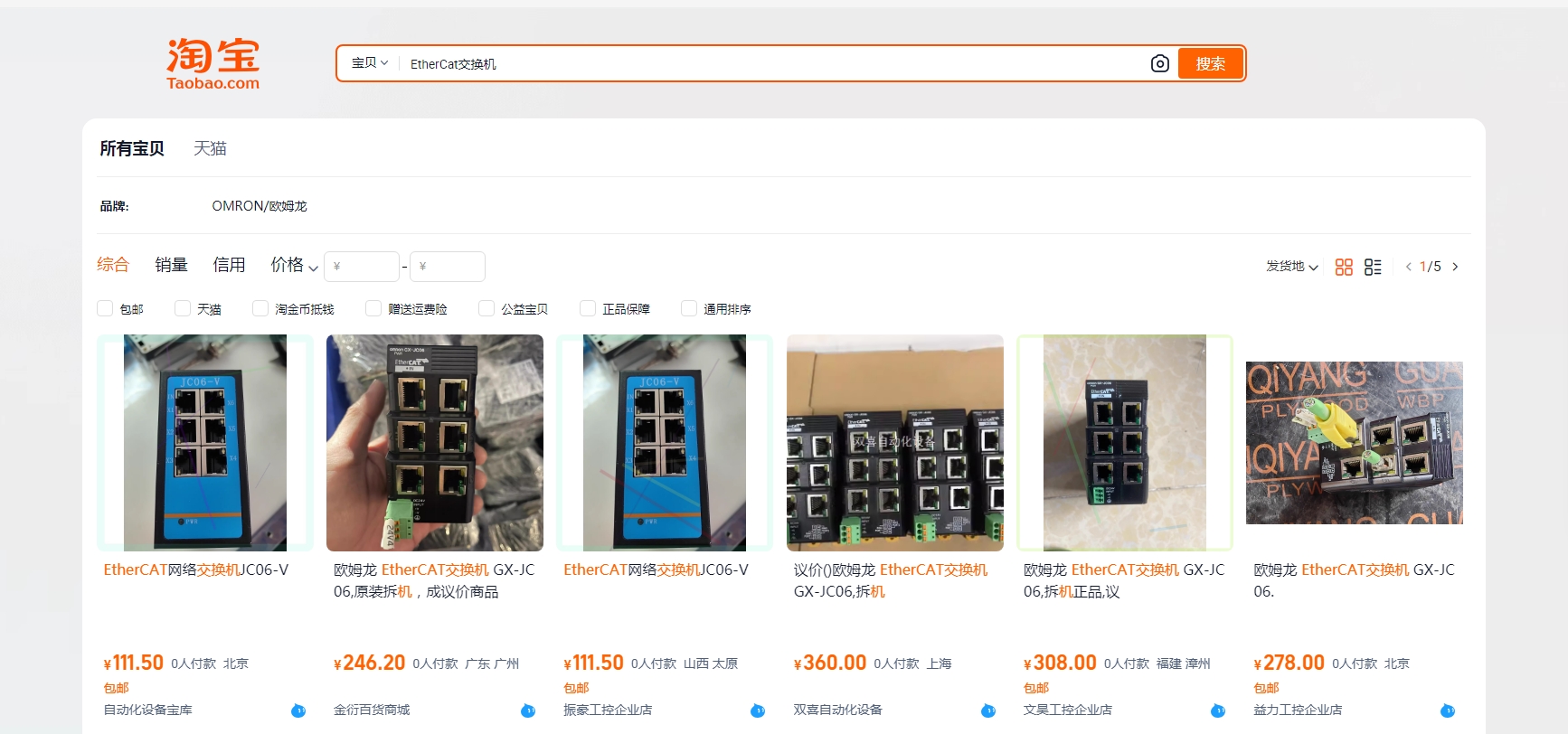Click Taobao logo to go home
This screenshot has height=734, width=1568.
[213, 63]
